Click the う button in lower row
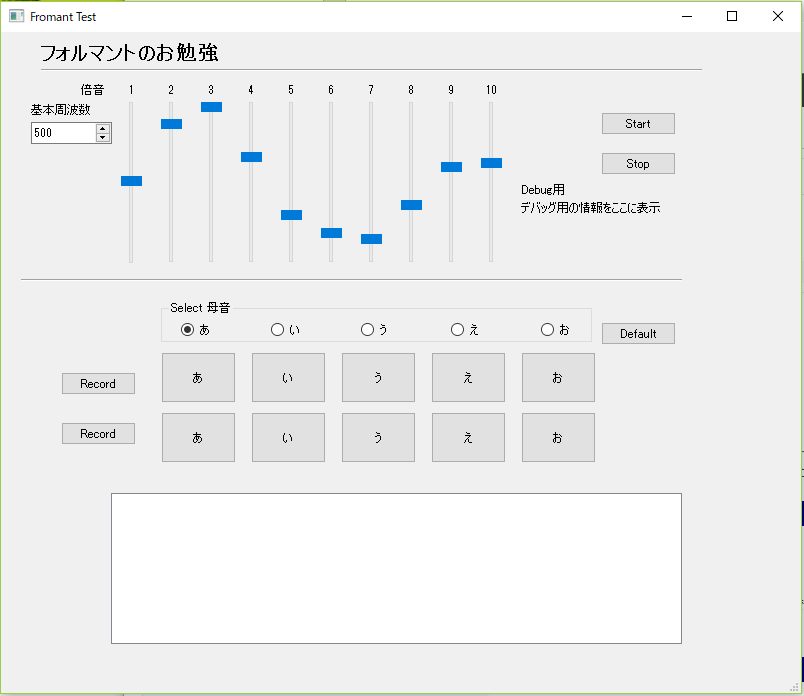This screenshot has width=804, height=696. (378, 438)
